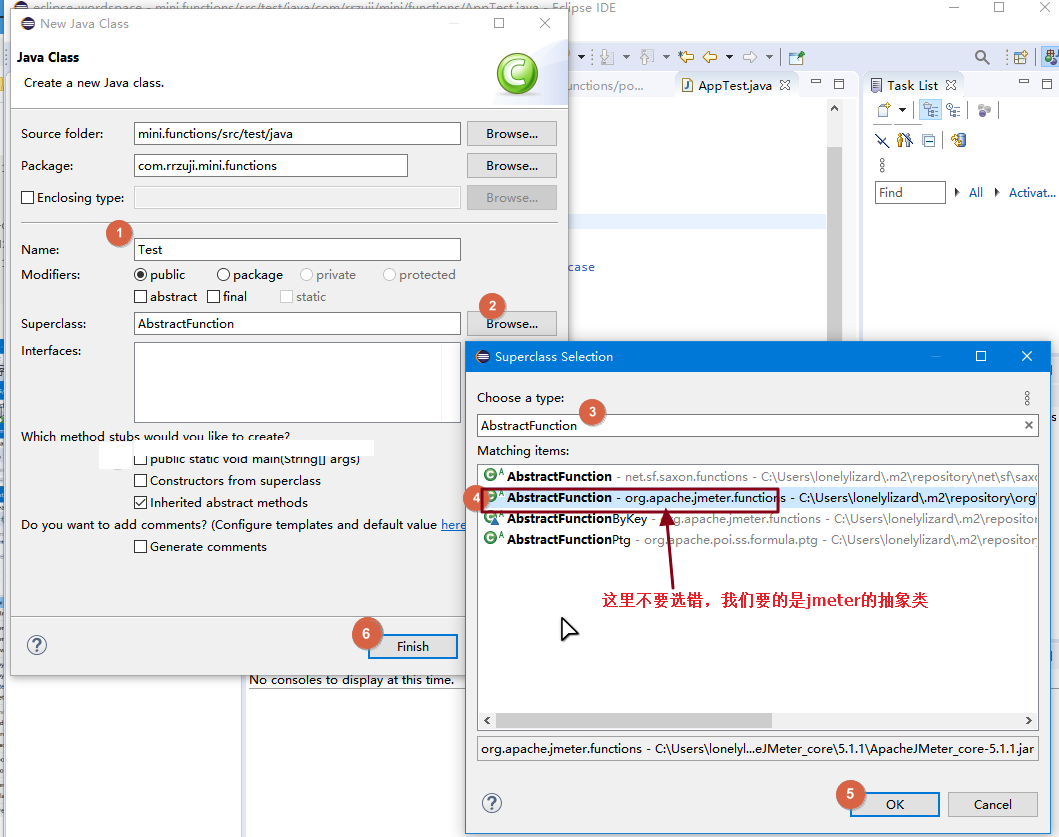Clear the type filter with the X icon
Screen dimensions: 1059x837
[x=1028, y=425]
